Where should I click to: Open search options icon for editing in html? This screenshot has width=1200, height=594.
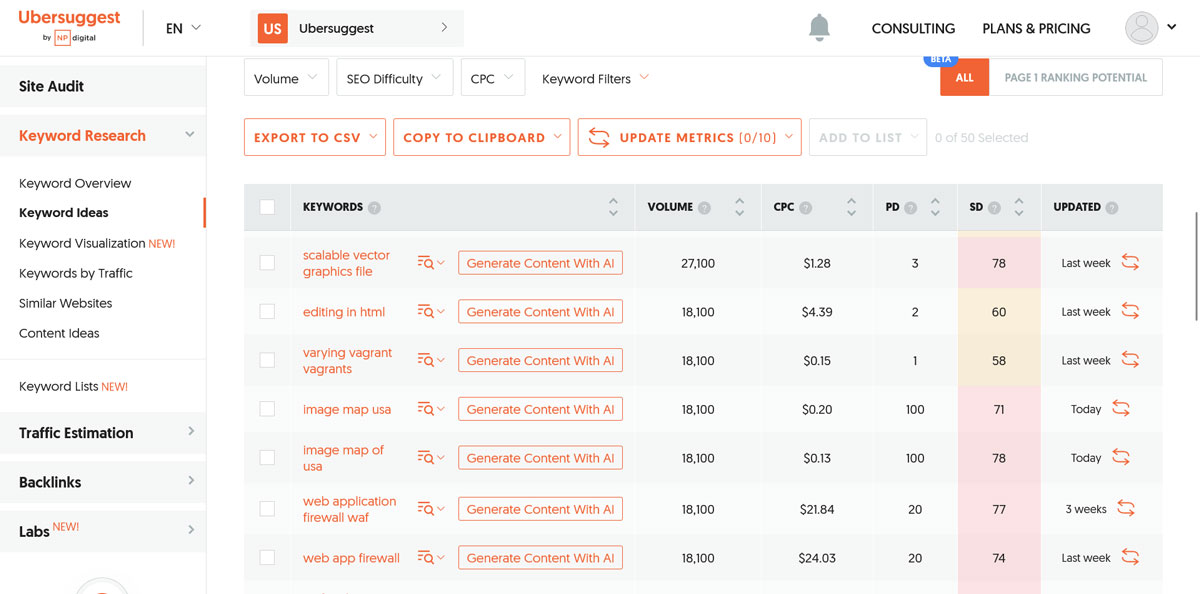tap(430, 312)
